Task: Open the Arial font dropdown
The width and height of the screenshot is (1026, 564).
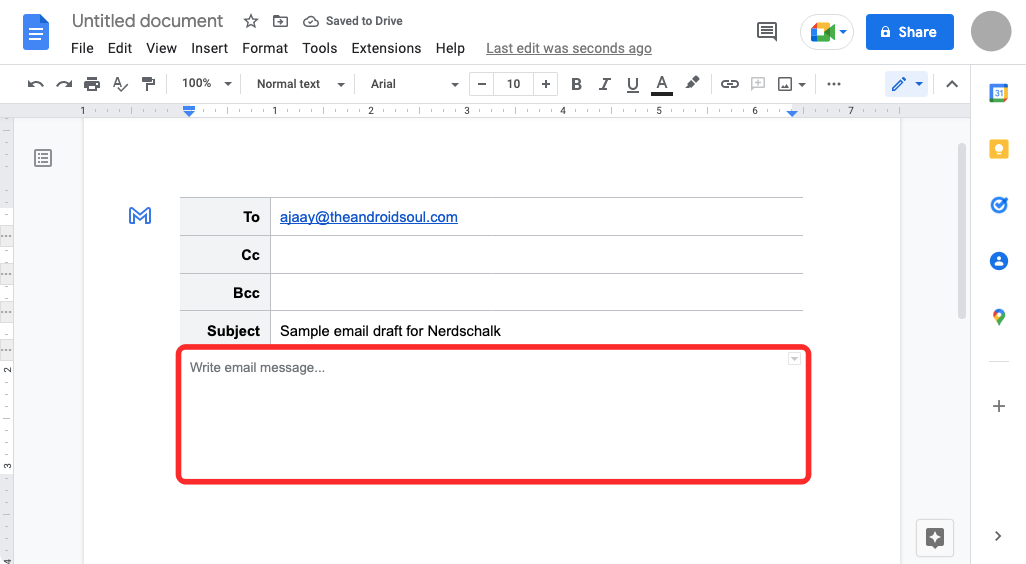Action: 414,84
